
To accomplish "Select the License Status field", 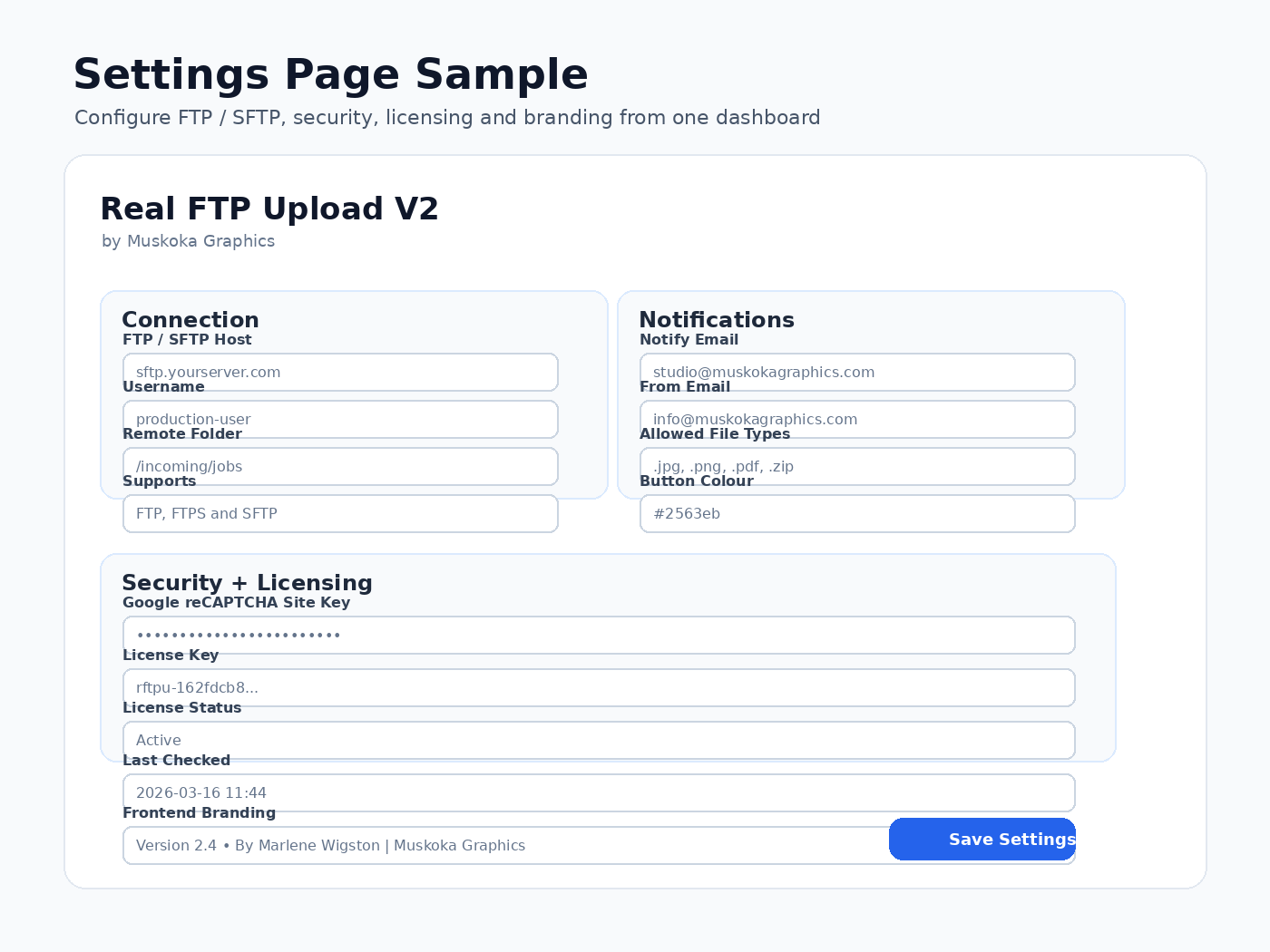I will tap(599, 741).
